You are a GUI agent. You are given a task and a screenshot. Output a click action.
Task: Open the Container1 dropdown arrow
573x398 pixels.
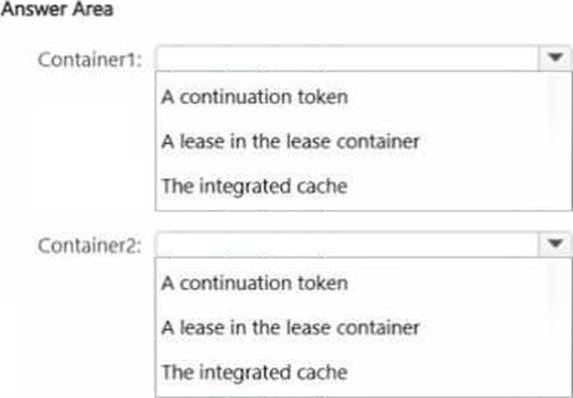tap(555, 58)
